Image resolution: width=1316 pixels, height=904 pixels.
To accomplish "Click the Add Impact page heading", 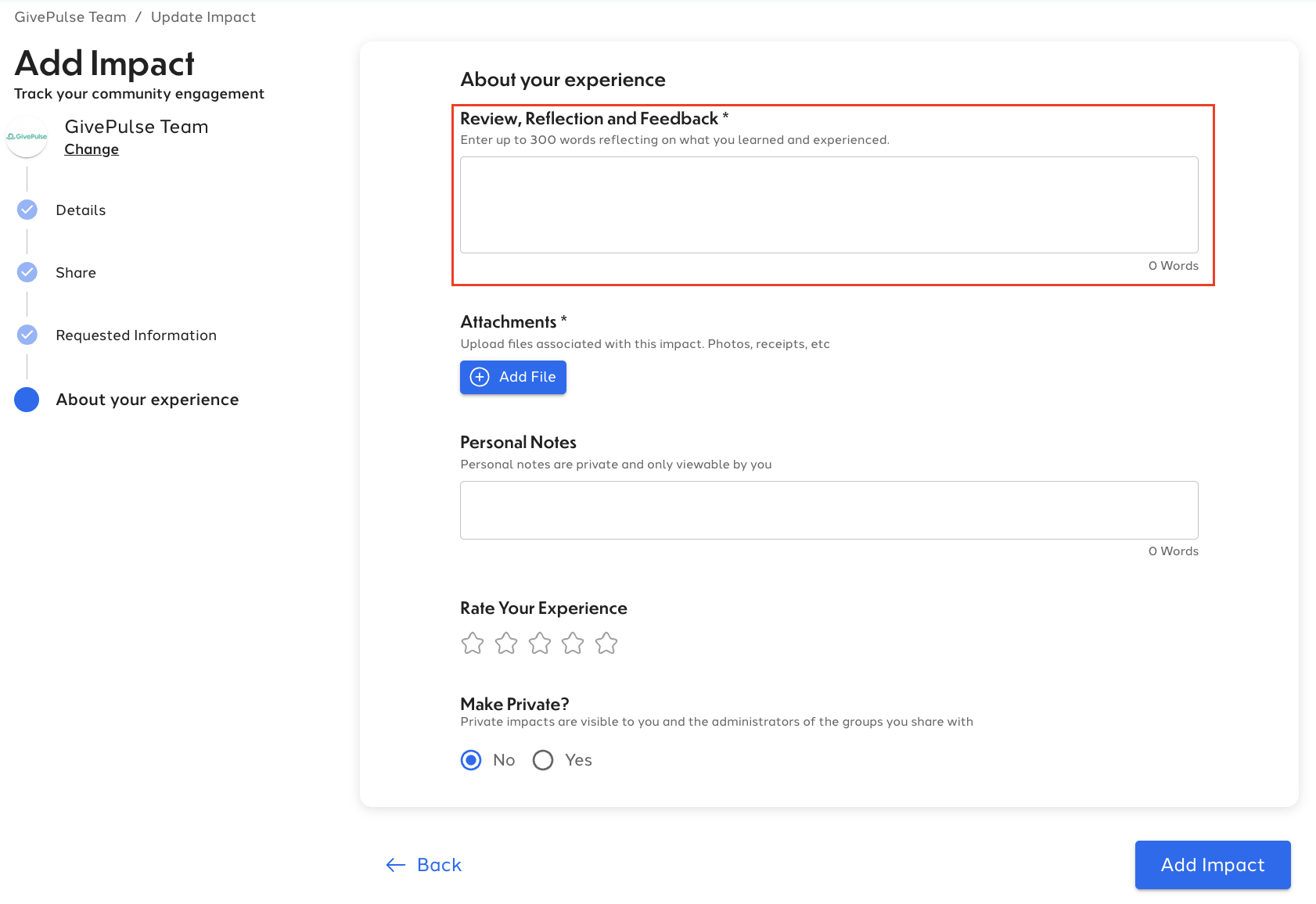I will (x=105, y=64).
